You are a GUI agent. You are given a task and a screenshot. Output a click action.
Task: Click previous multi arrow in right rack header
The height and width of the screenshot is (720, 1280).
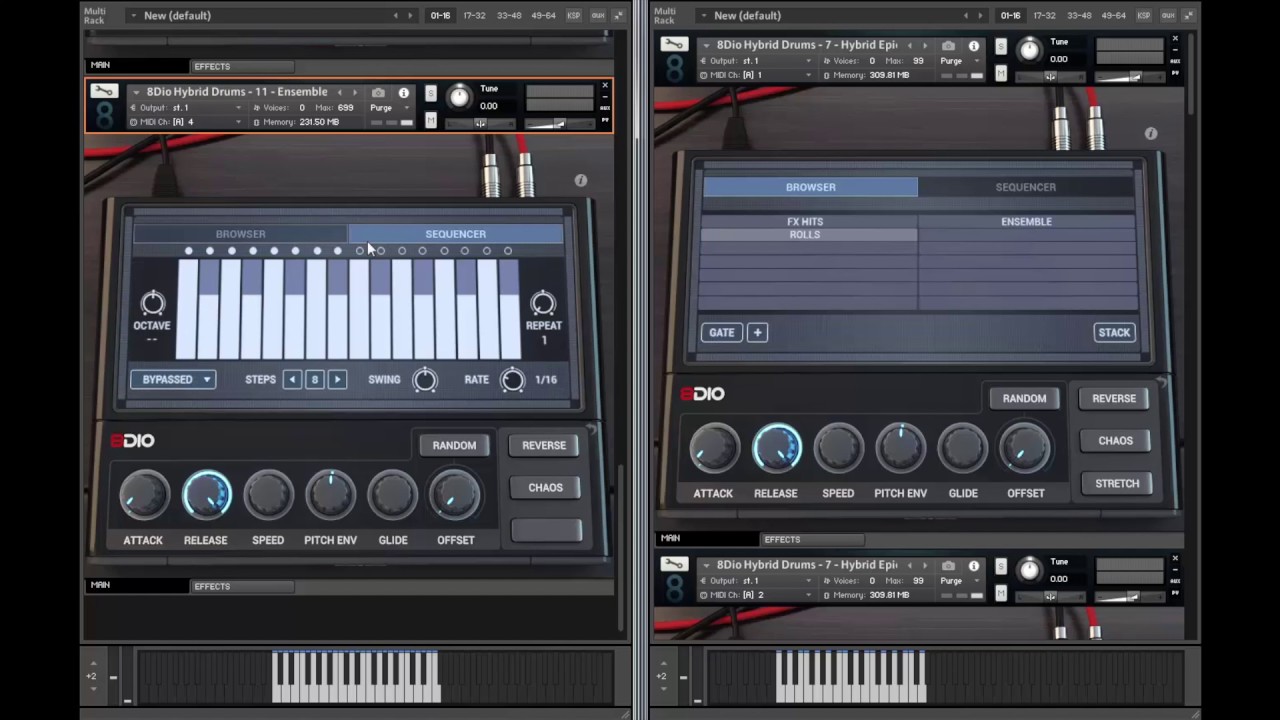[965, 15]
